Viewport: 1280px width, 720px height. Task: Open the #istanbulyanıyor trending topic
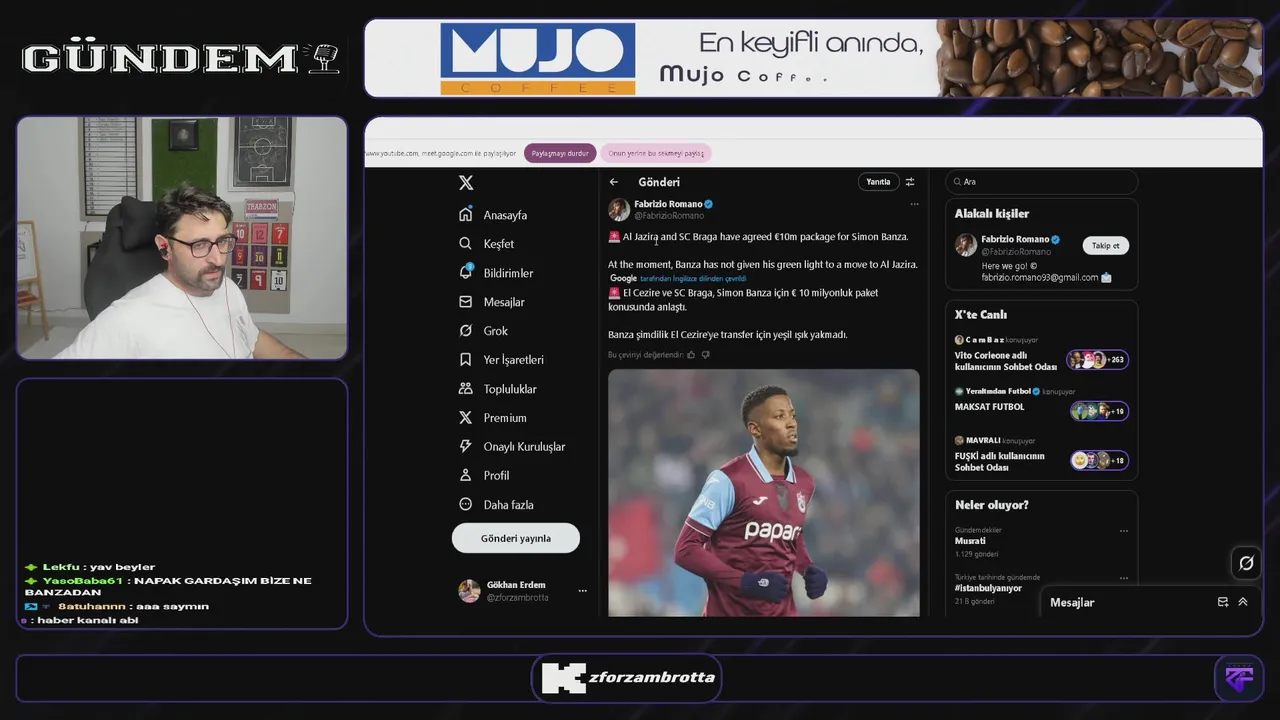(988, 588)
